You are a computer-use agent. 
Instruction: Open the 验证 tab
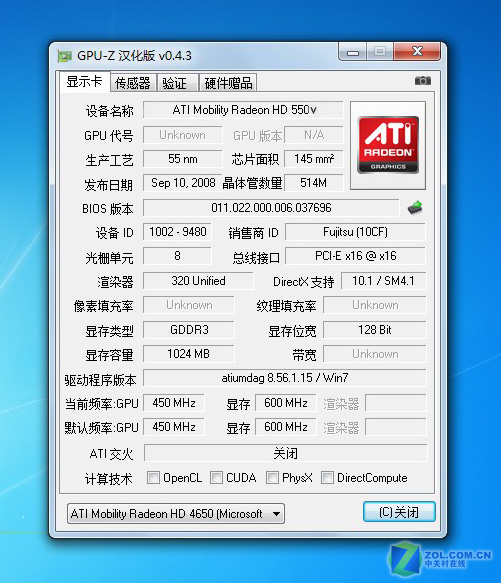coord(177,83)
